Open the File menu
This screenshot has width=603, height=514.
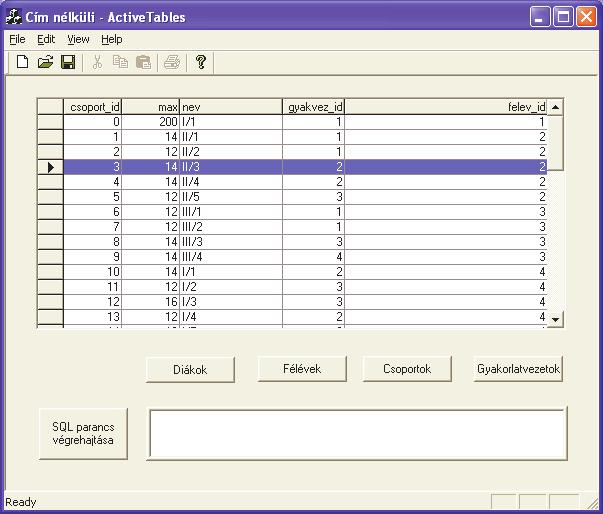17,39
